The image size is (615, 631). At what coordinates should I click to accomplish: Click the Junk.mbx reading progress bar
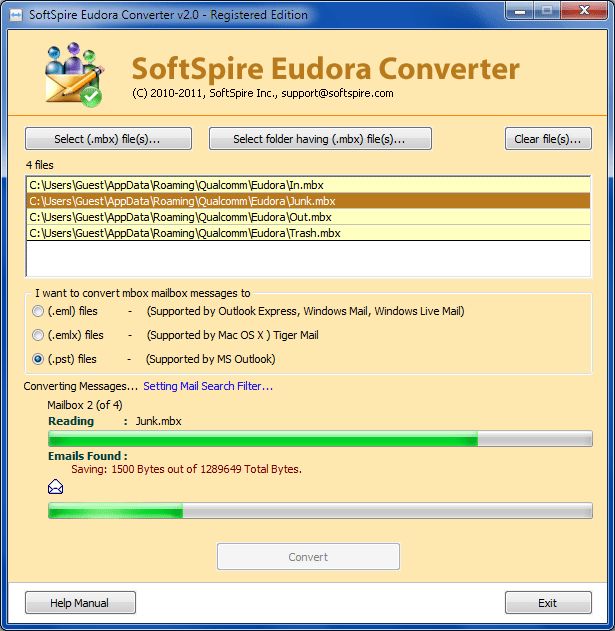point(320,439)
